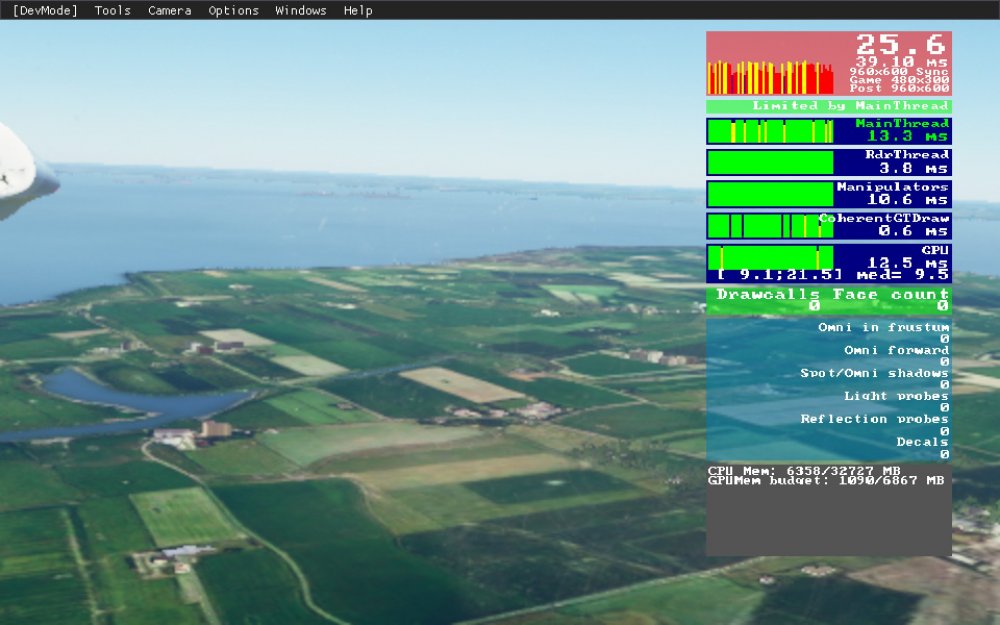Screen dimensions: 1000x625
Task: Open the DevMode menu
Action: click(x=45, y=10)
